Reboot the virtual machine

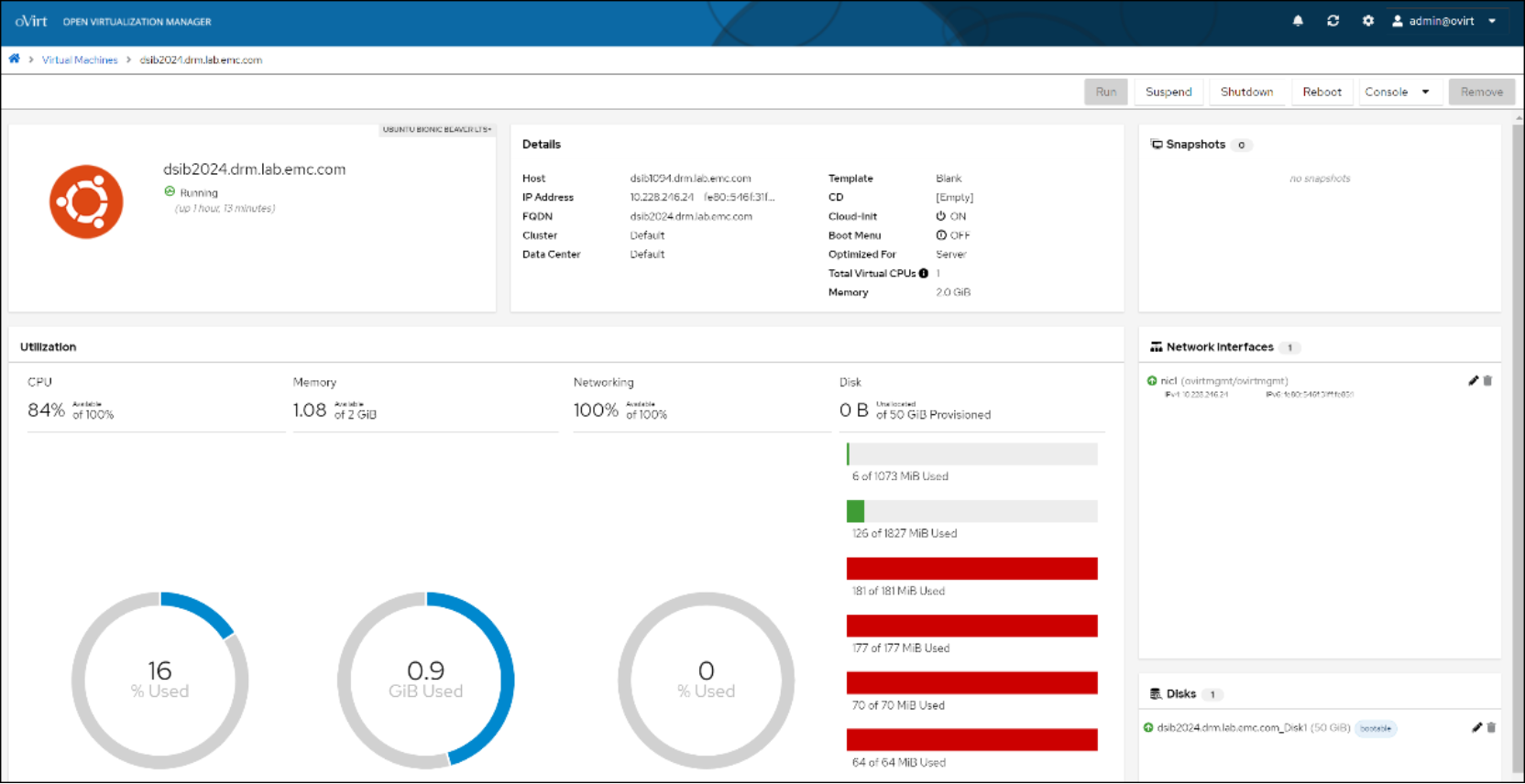[x=1322, y=92]
